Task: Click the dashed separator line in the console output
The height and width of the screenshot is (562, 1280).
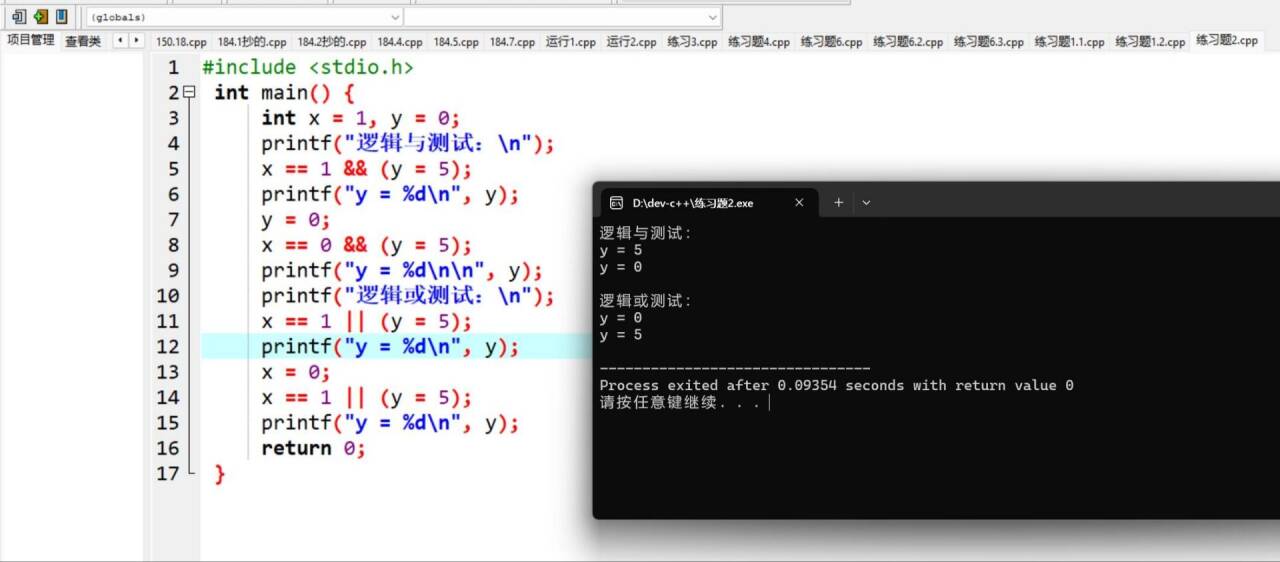Action: click(735, 369)
